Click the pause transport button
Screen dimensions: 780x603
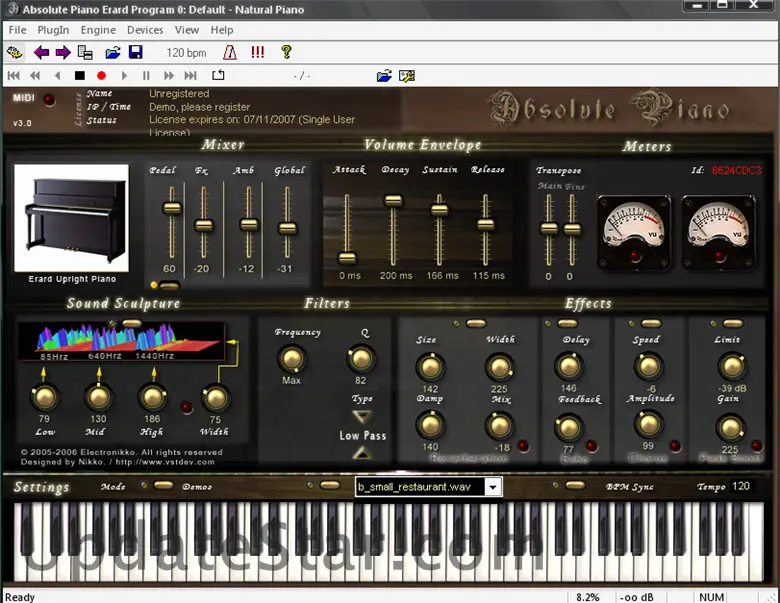[146, 76]
